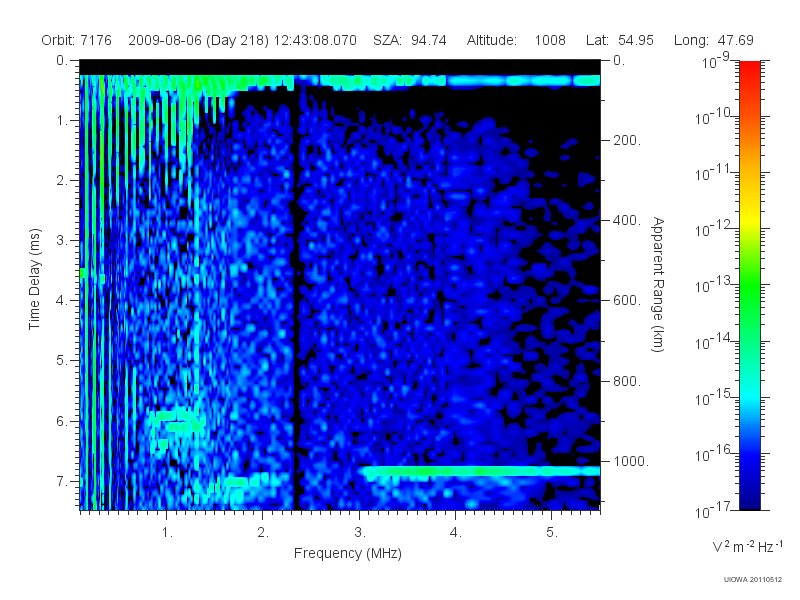The width and height of the screenshot is (800, 600).
Task: Click the 1000. apparent range tick label
Action: [x=631, y=462]
